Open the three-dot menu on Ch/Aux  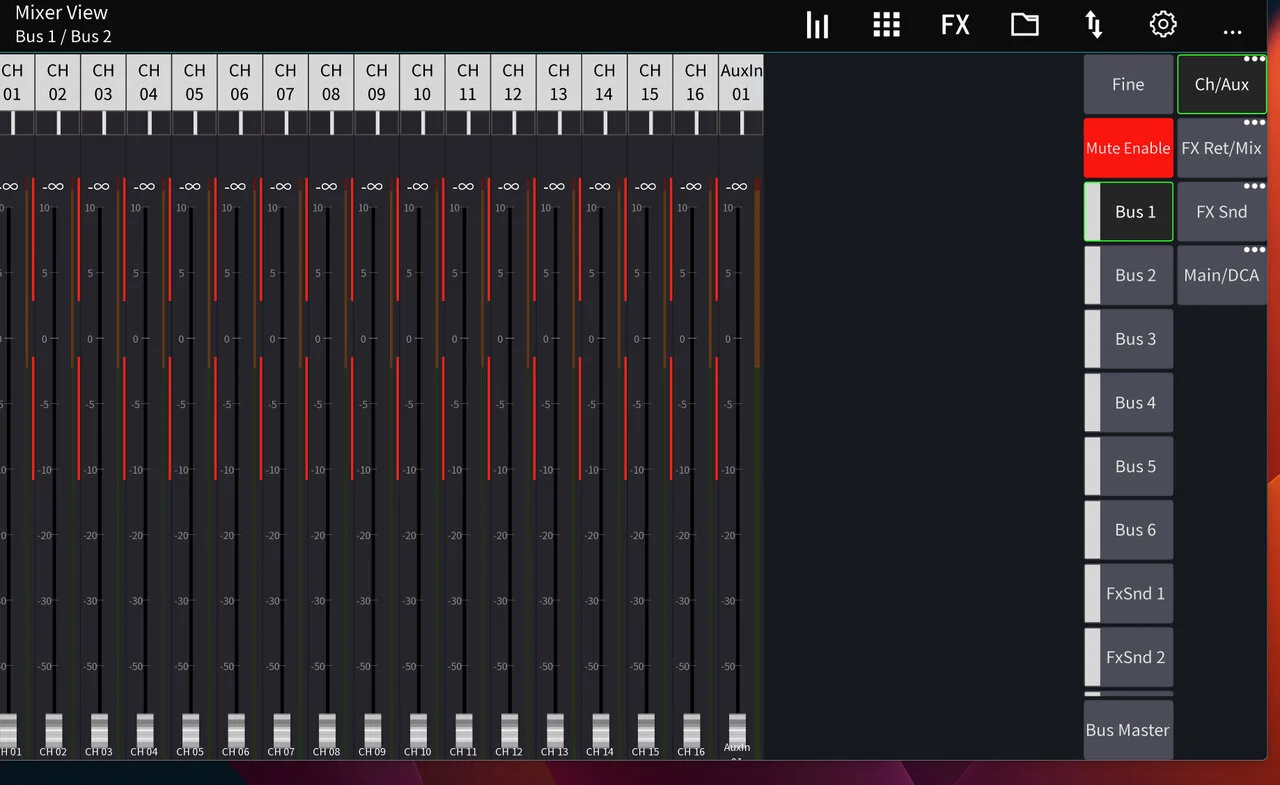[1254, 59]
